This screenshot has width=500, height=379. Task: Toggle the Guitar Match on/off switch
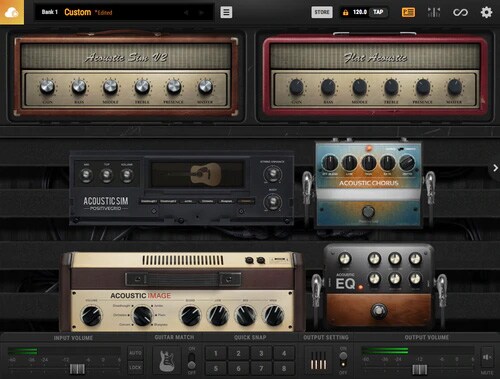tap(192, 360)
